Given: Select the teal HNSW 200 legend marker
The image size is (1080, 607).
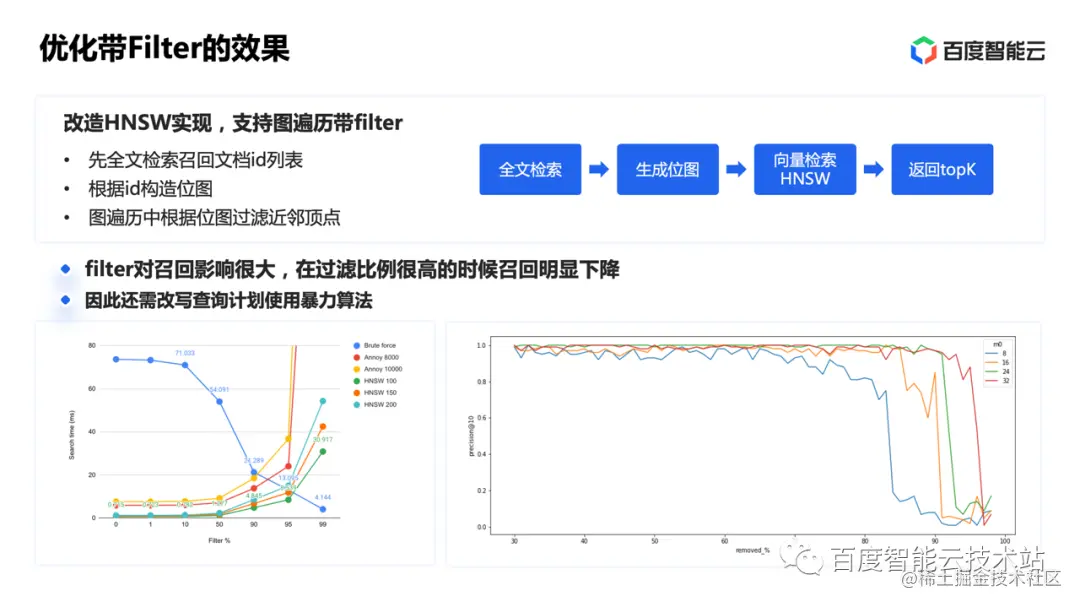Looking at the screenshot, I should coord(356,404).
